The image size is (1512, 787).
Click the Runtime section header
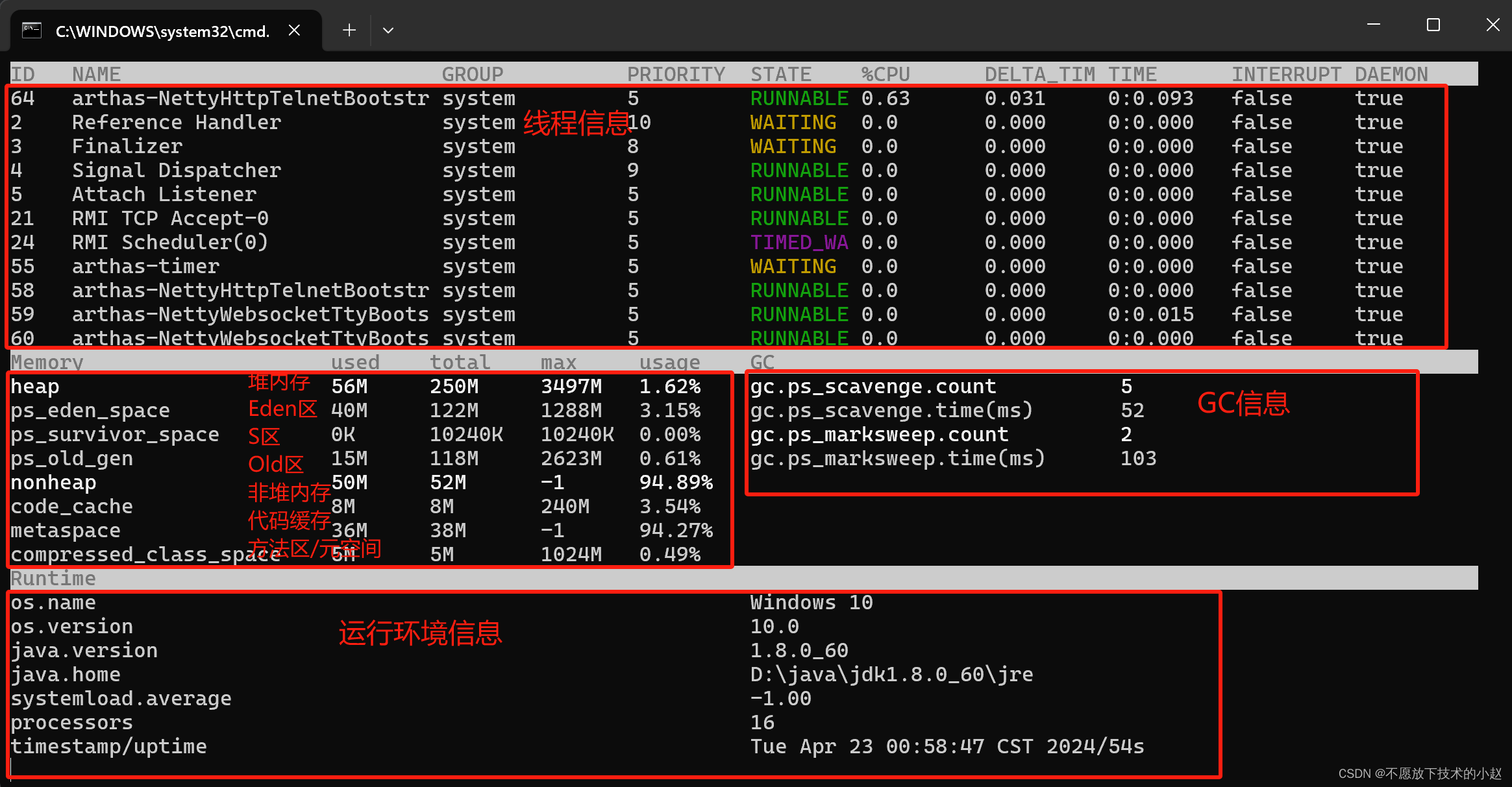[53, 578]
